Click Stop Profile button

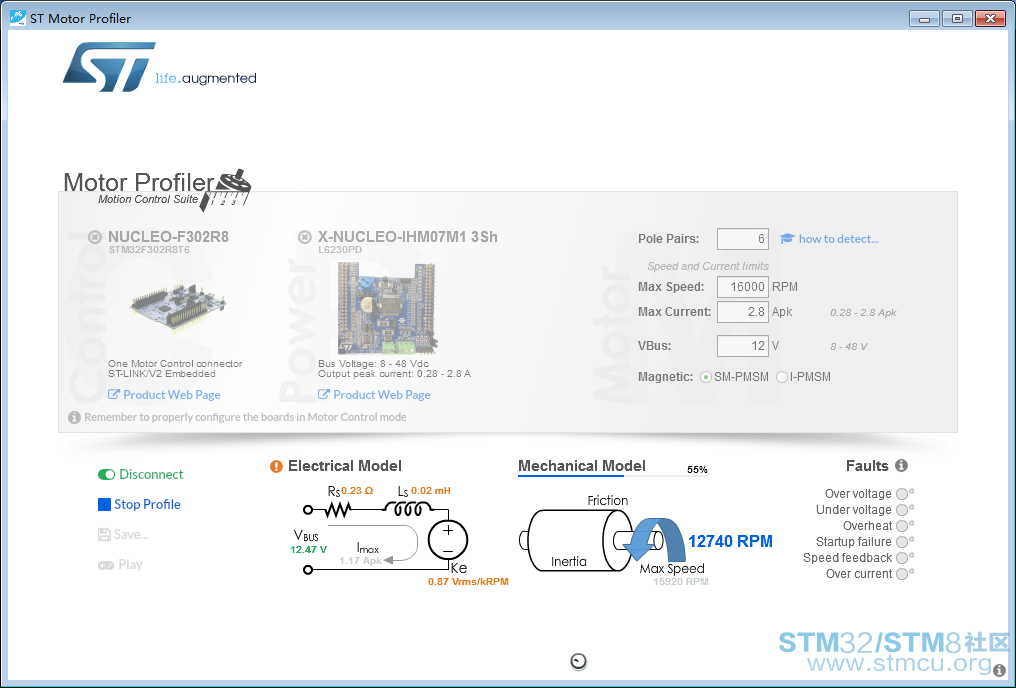[139, 504]
